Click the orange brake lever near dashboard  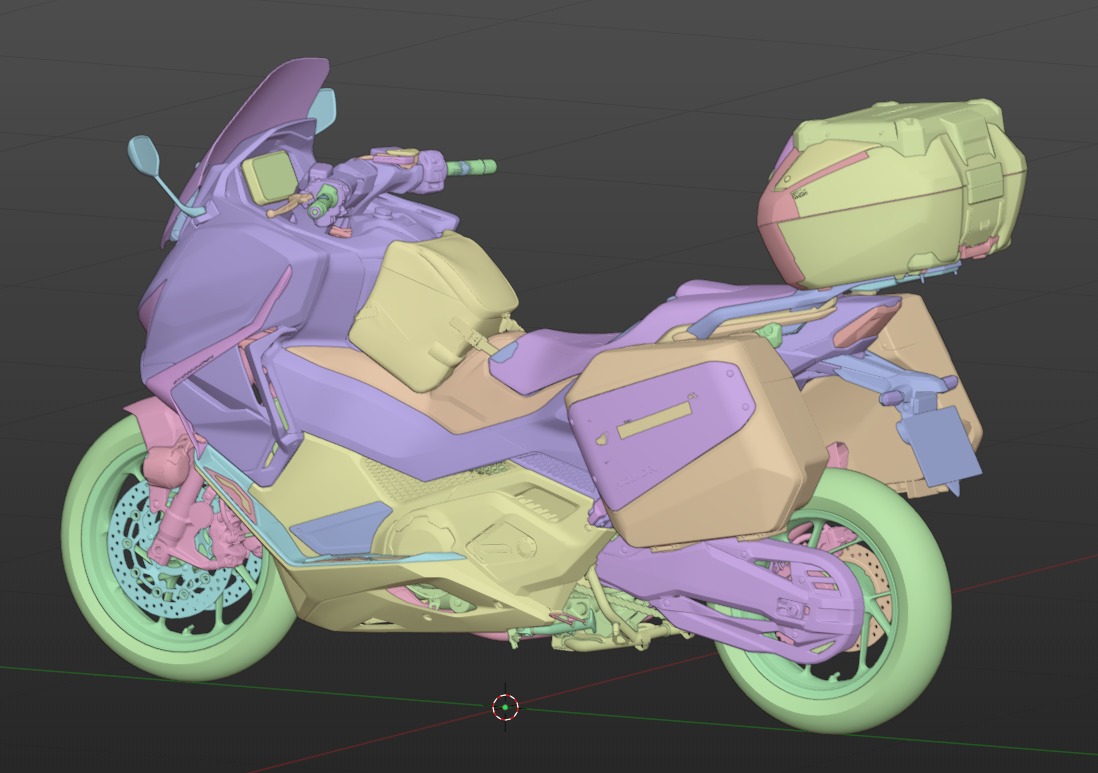tap(287, 206)
